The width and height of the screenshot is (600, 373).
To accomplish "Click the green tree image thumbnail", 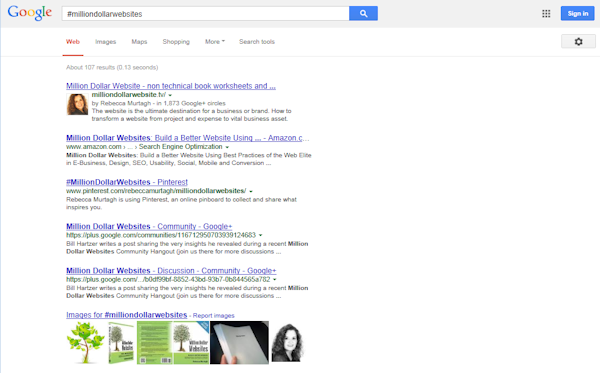I will (x=86, y=342).
